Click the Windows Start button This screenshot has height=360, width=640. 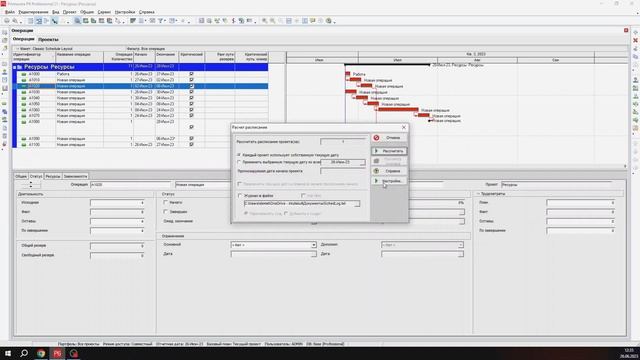8,353
